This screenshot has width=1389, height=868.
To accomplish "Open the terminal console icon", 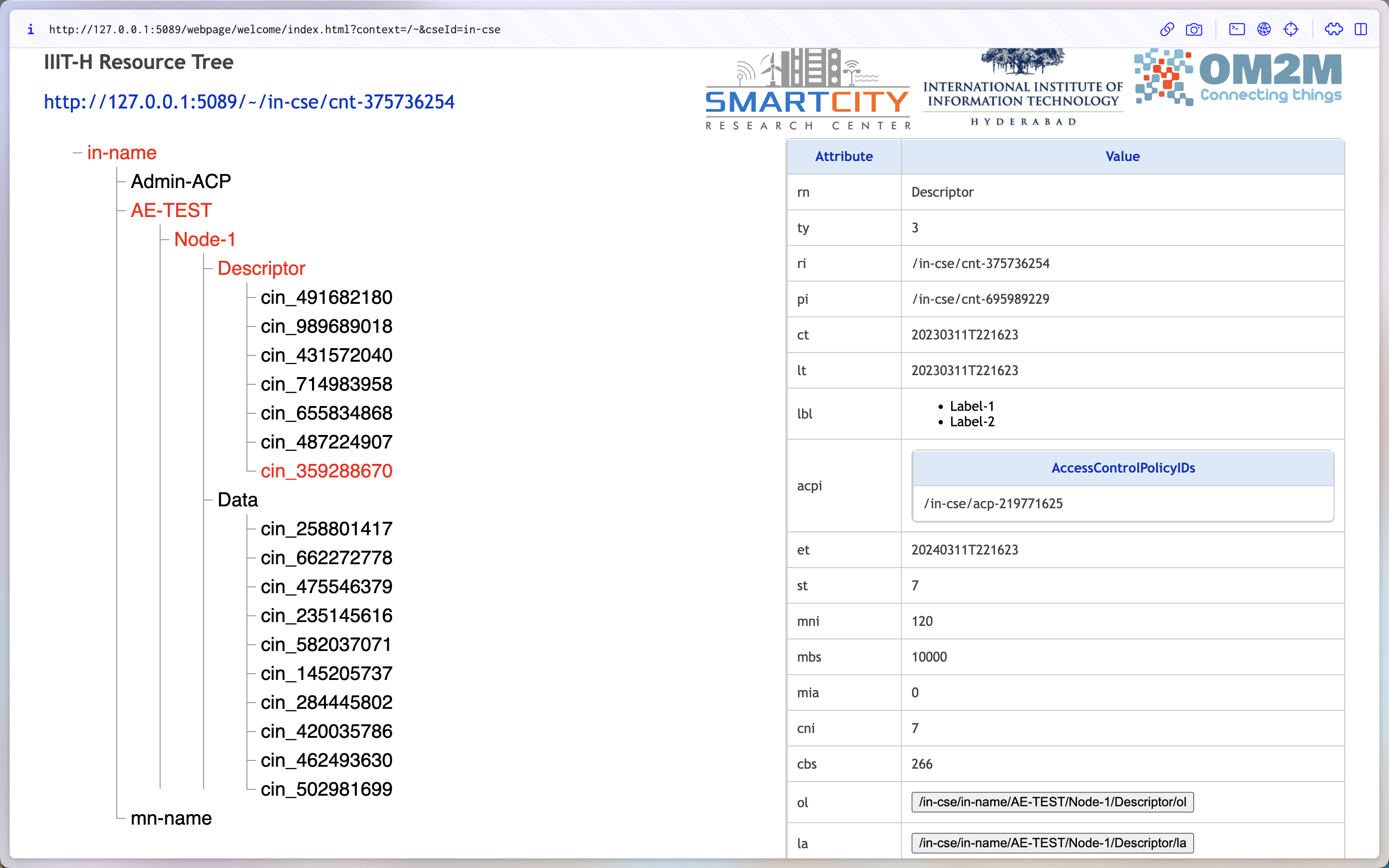I will (x=1236, y=29).
